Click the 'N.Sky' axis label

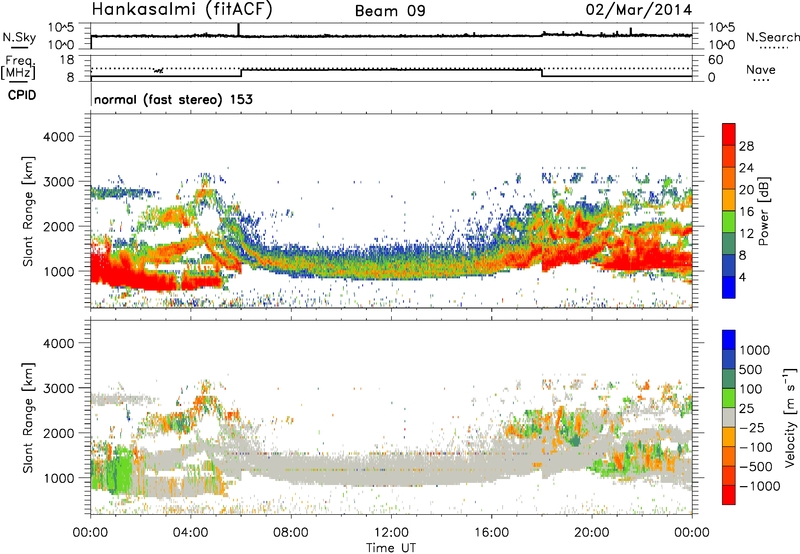19,37
